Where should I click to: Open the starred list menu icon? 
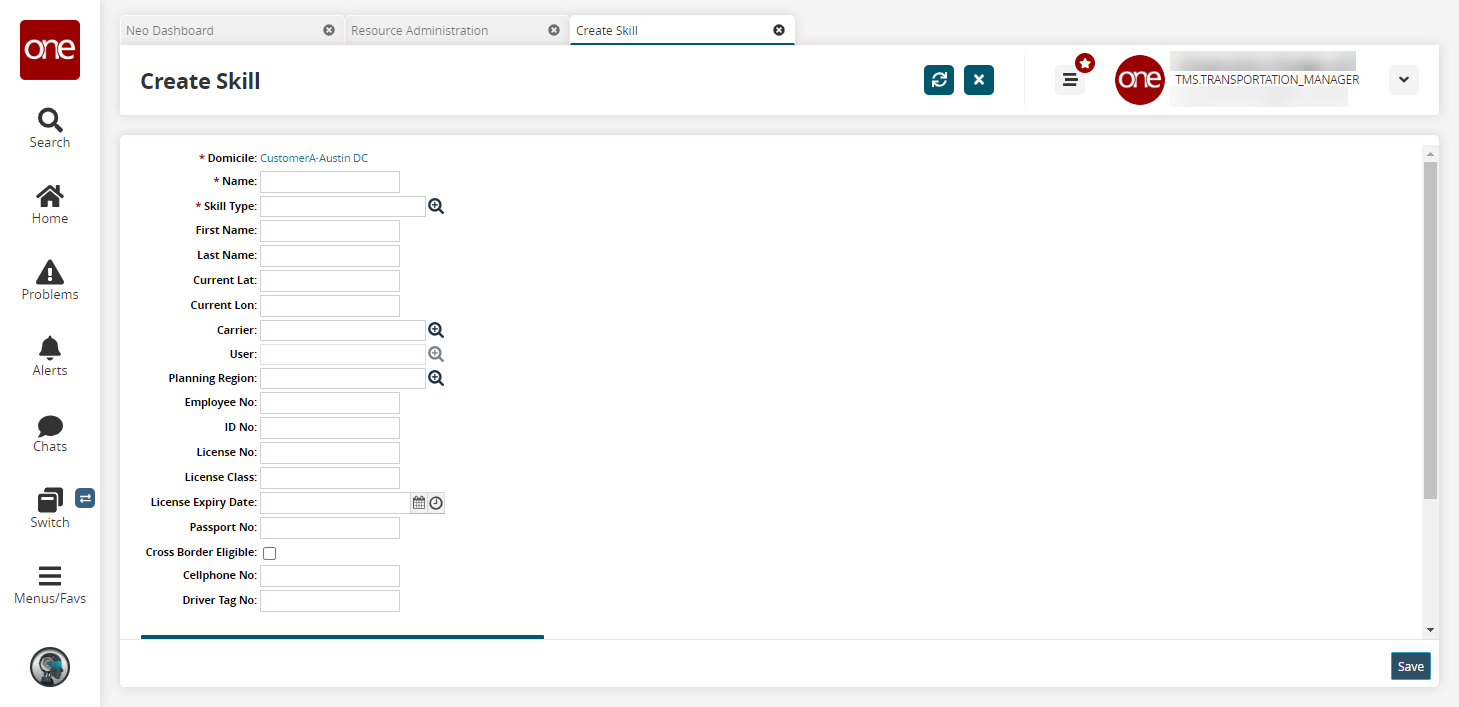[x=1070, y=80]
